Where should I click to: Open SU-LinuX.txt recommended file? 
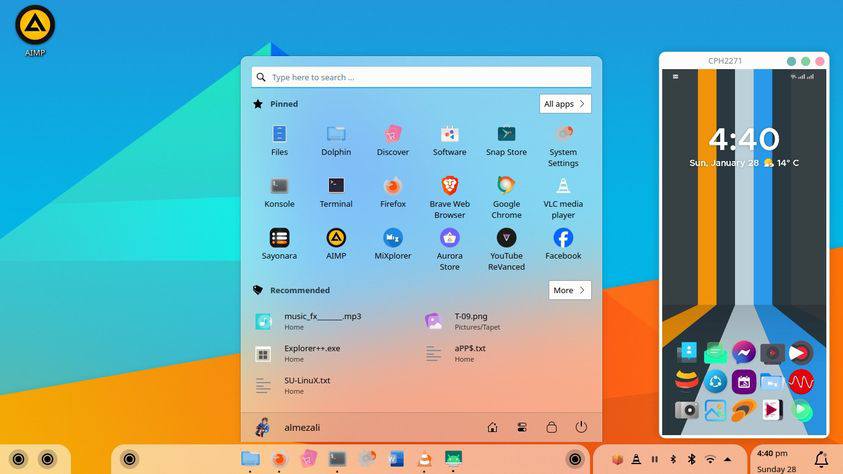click(x=292, y=385)
